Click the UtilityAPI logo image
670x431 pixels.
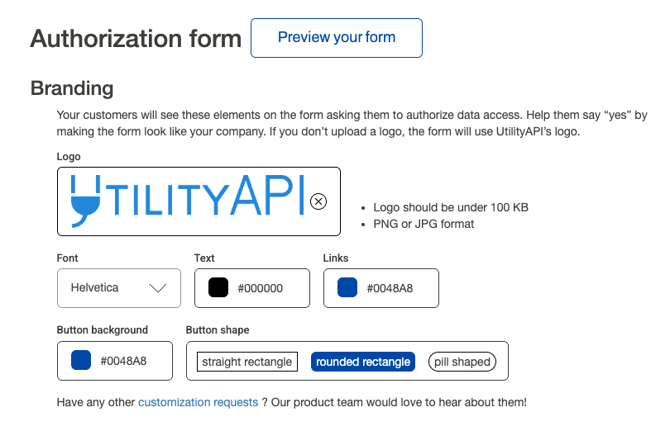coord(190,200)
